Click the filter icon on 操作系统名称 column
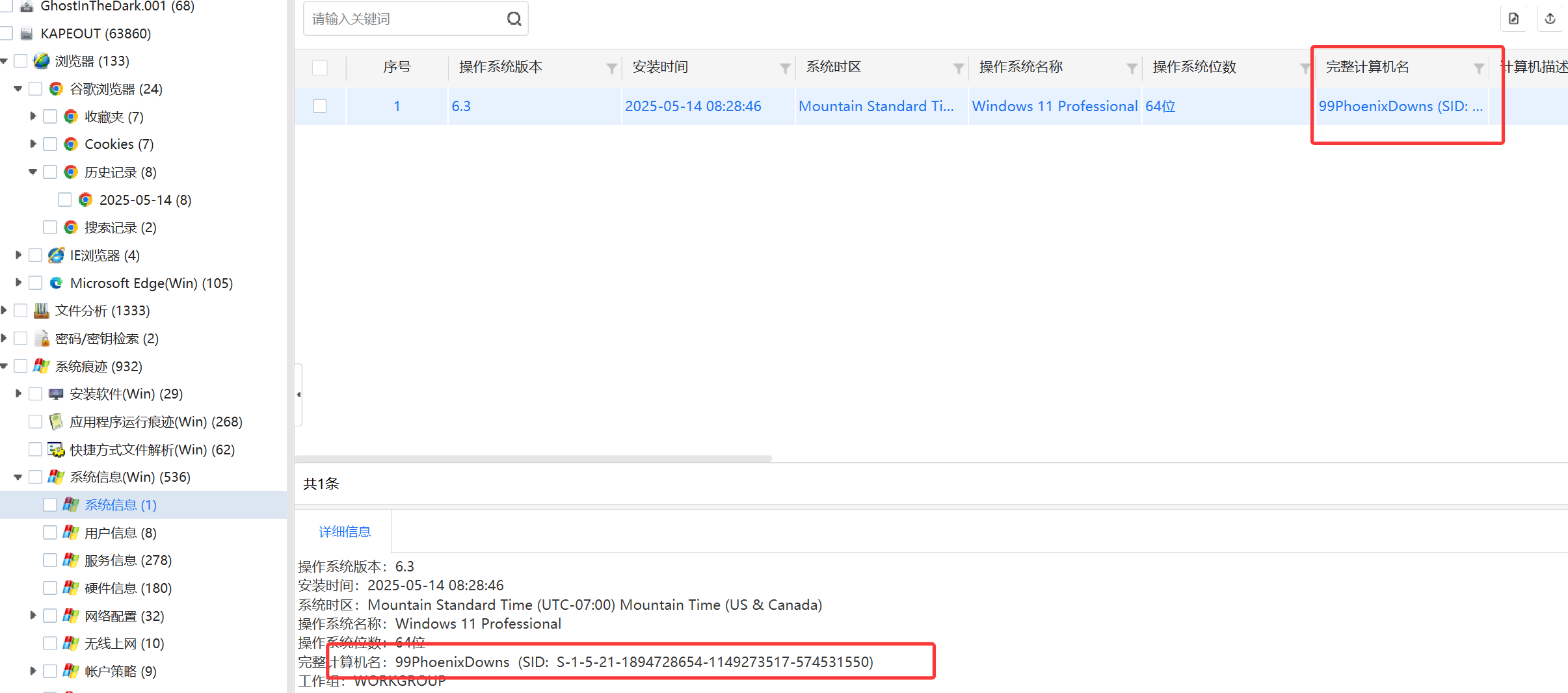1568x693 pixels. point(1132,68)
